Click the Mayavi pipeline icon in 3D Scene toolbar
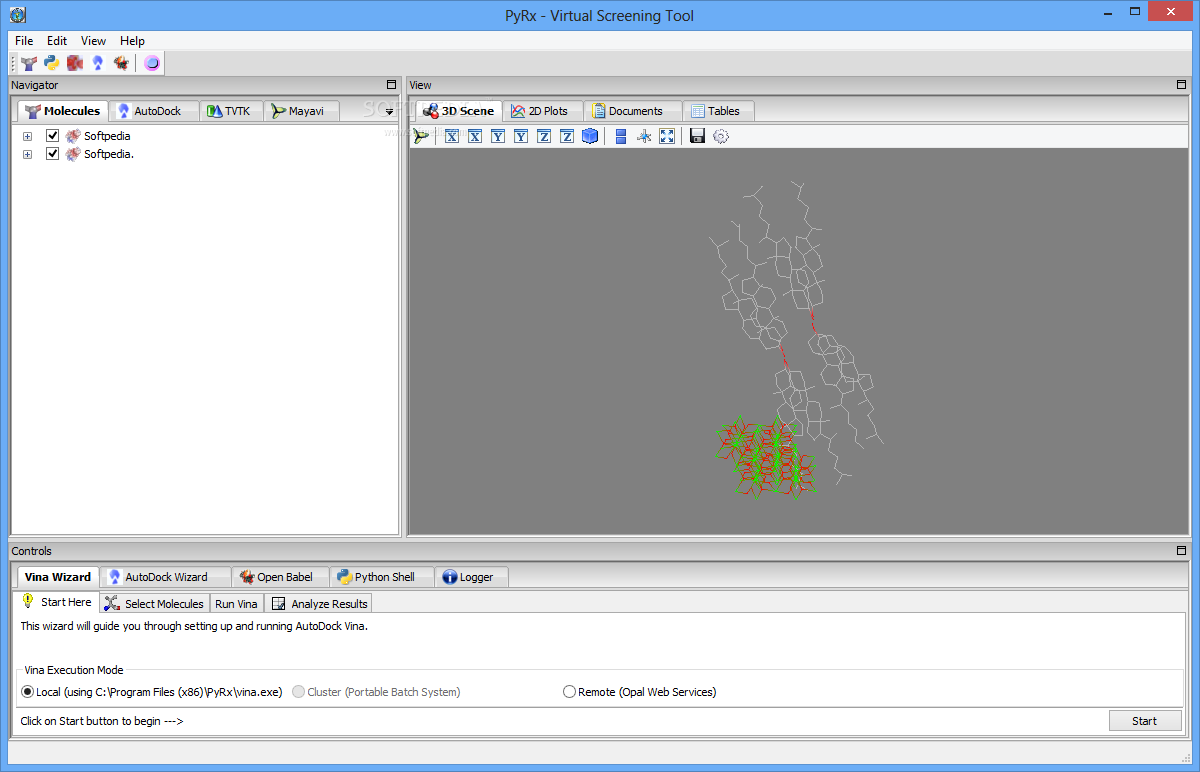 [x=420, y=136]
